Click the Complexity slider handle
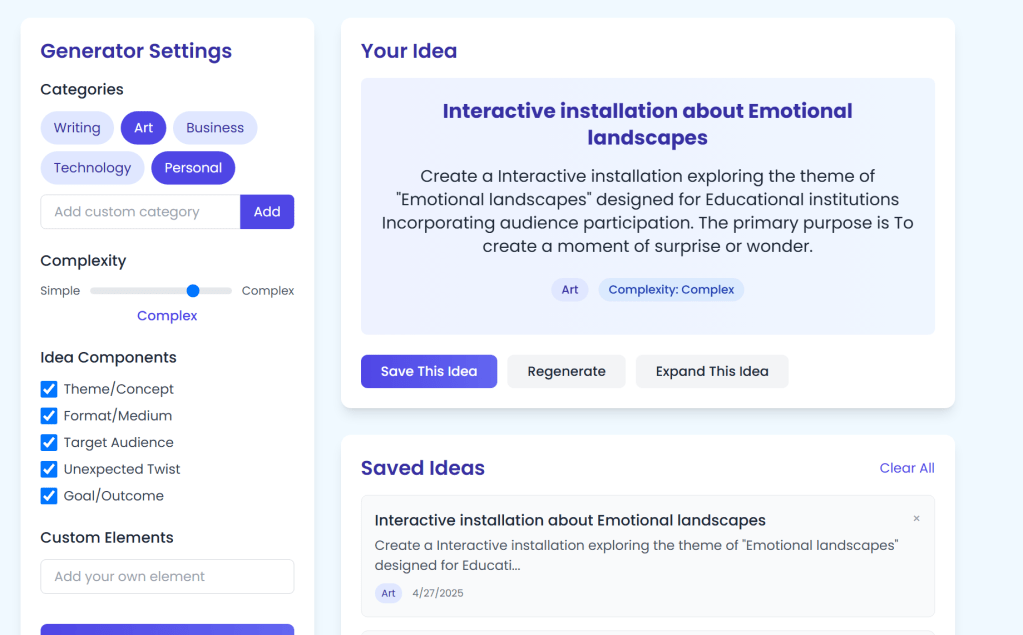Screen dimensions: 1023x635 click(x=193, y=291)
